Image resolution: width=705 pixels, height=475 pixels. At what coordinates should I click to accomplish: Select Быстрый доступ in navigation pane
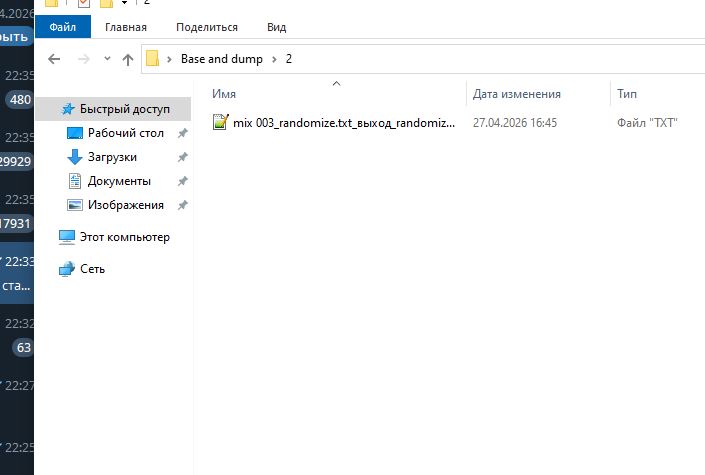point(113,109)
